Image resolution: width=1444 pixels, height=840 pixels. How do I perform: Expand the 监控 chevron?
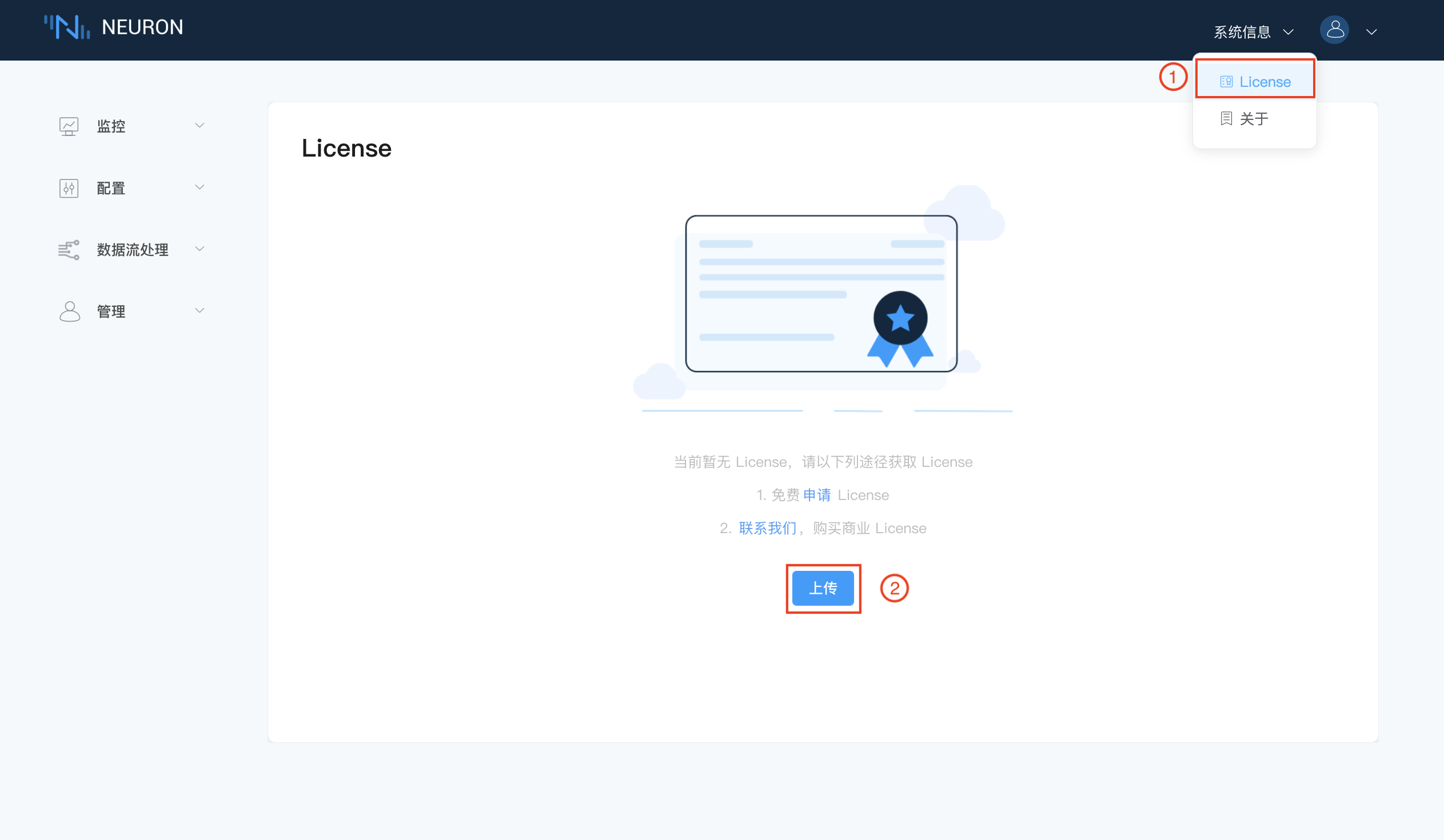pyautogui.click(x=200, y=125)
